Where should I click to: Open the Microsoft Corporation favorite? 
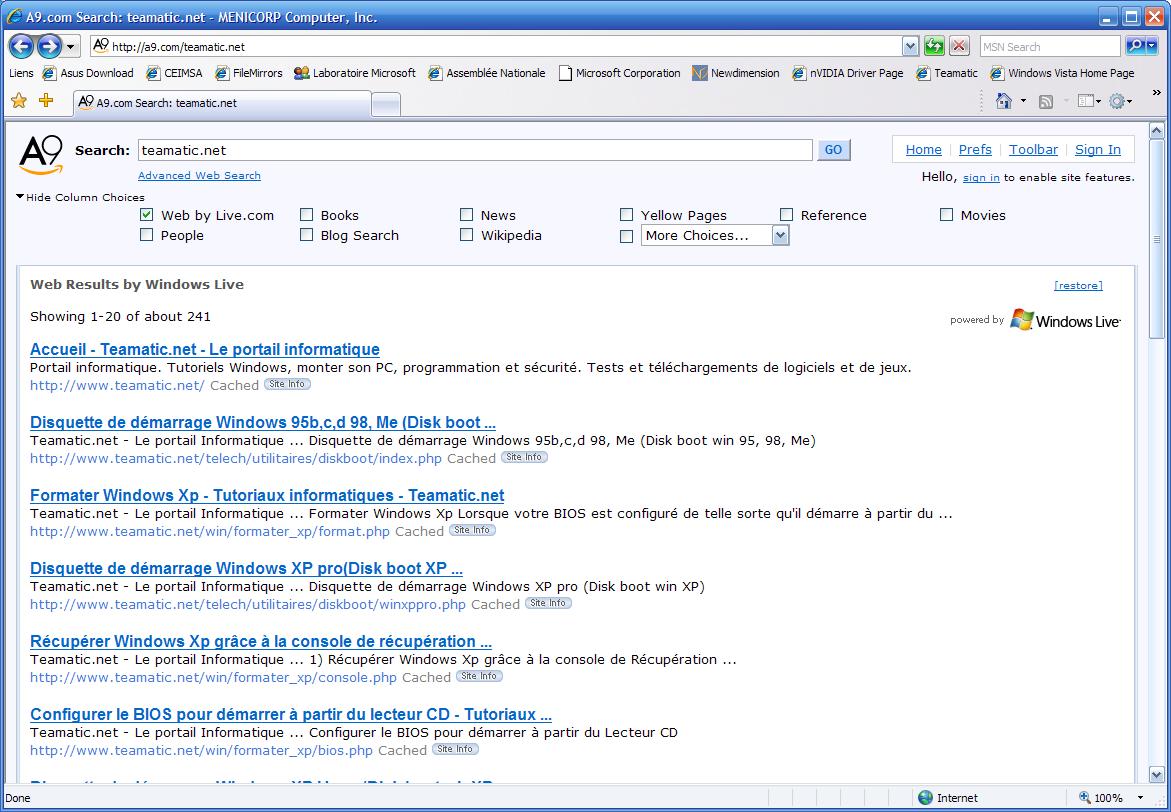(619, 73)
